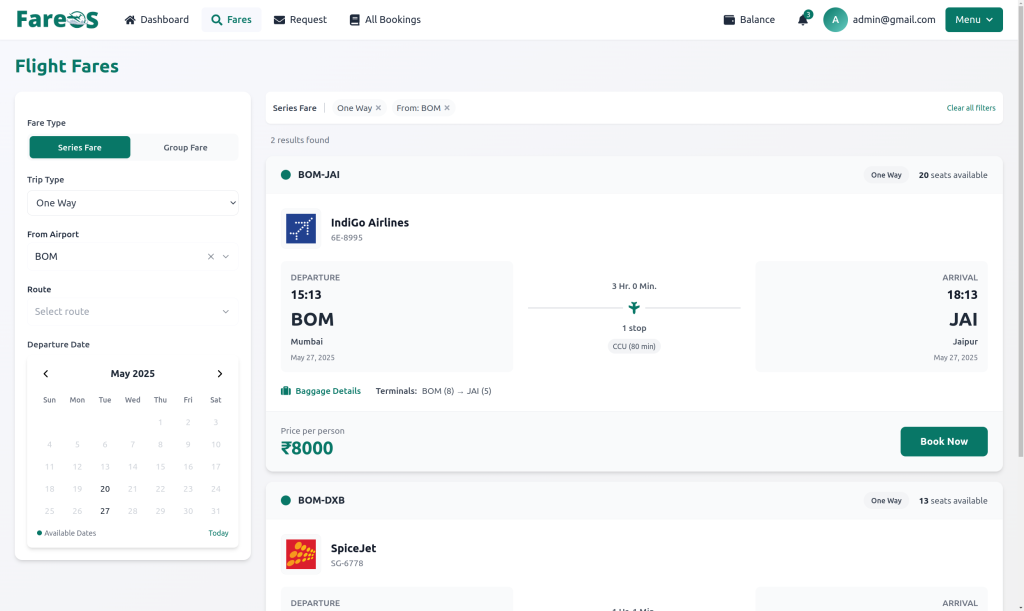Image resolution: width=1024 pixels, height=611 pixels.
Task: Click the Mumbai departure city name
Action: pos(307,341)
